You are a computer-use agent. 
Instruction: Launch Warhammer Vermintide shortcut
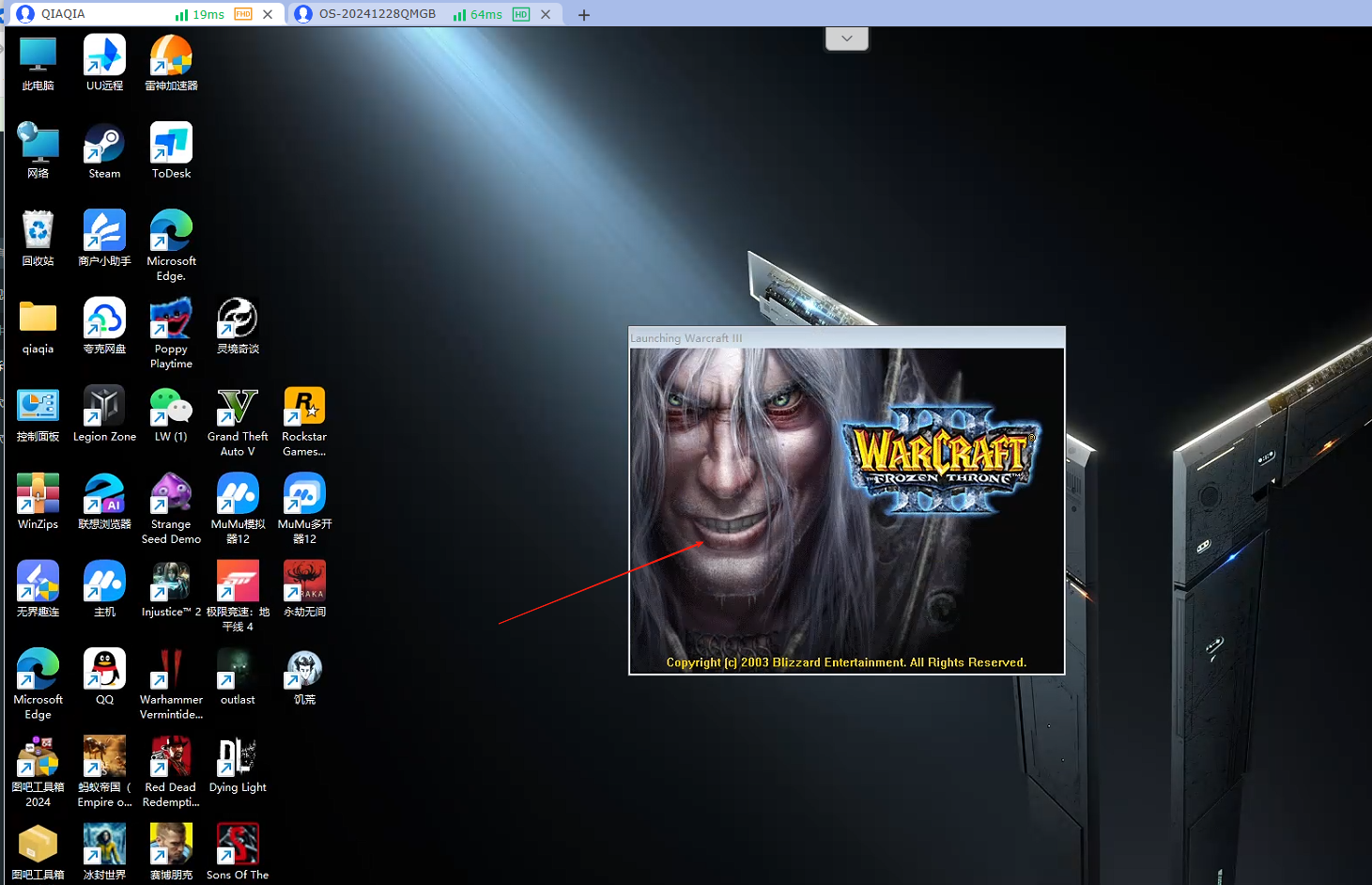(171, 683)
